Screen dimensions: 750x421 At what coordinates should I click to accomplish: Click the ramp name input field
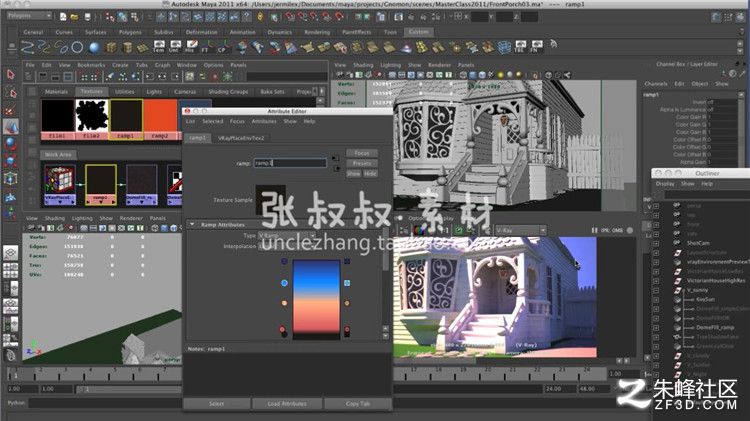point(290,163)
